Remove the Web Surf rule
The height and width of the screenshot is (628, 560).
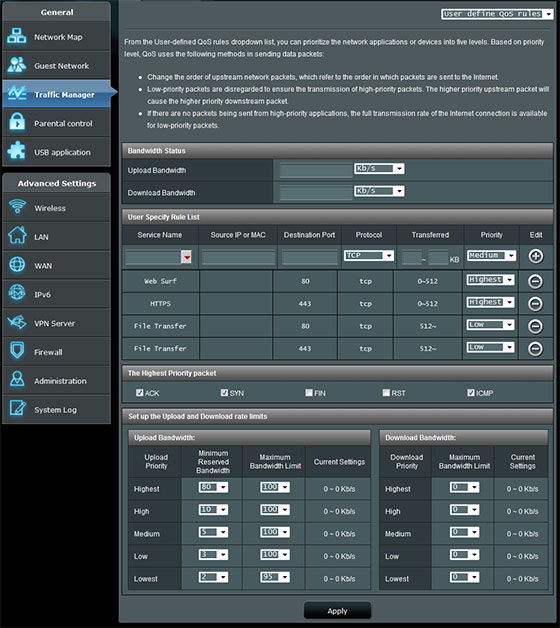point(536,281)
